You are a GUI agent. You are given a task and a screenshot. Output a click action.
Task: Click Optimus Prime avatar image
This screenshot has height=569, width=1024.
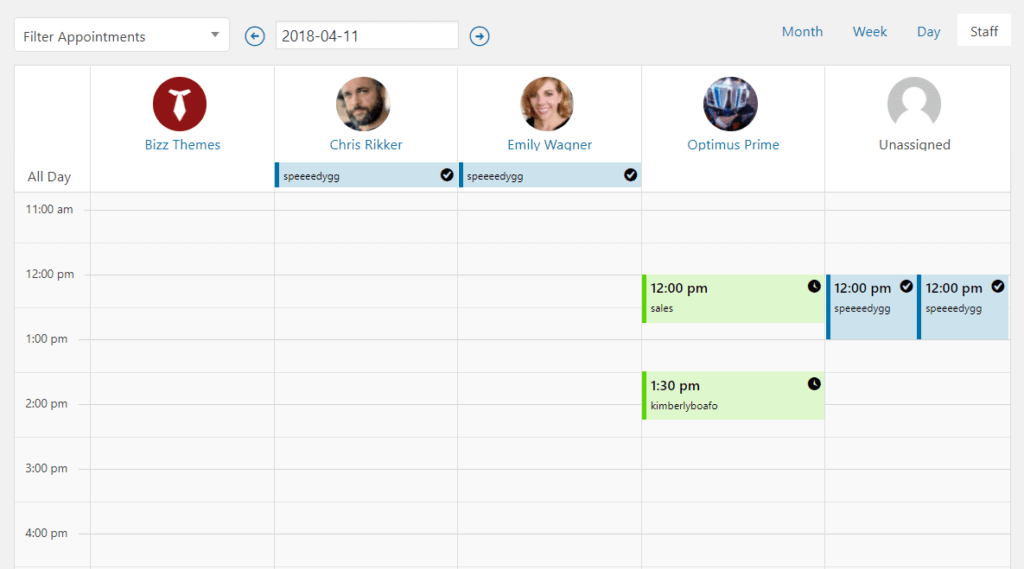[x=730, y=104]
